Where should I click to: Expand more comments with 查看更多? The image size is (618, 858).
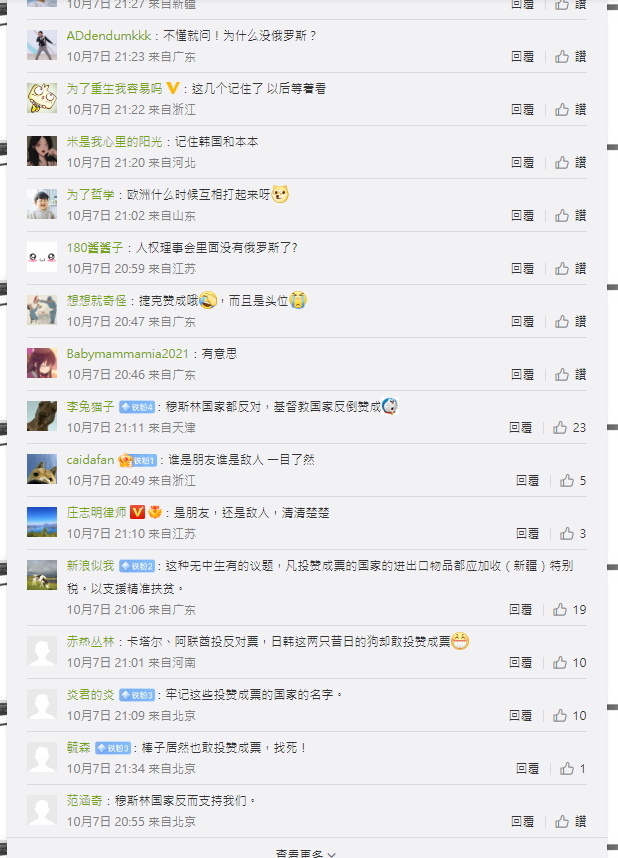tap(305, 853)
